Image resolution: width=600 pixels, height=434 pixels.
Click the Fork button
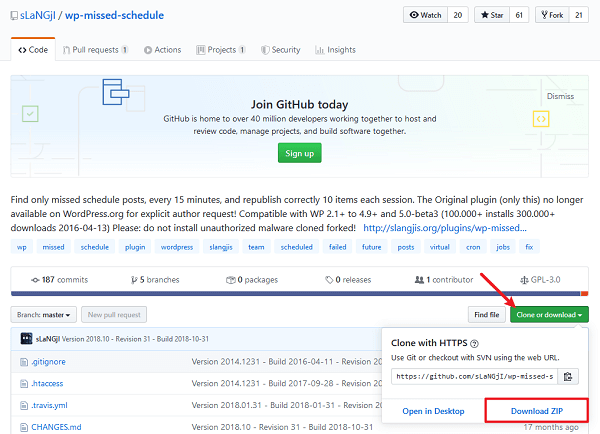point(552,15)
